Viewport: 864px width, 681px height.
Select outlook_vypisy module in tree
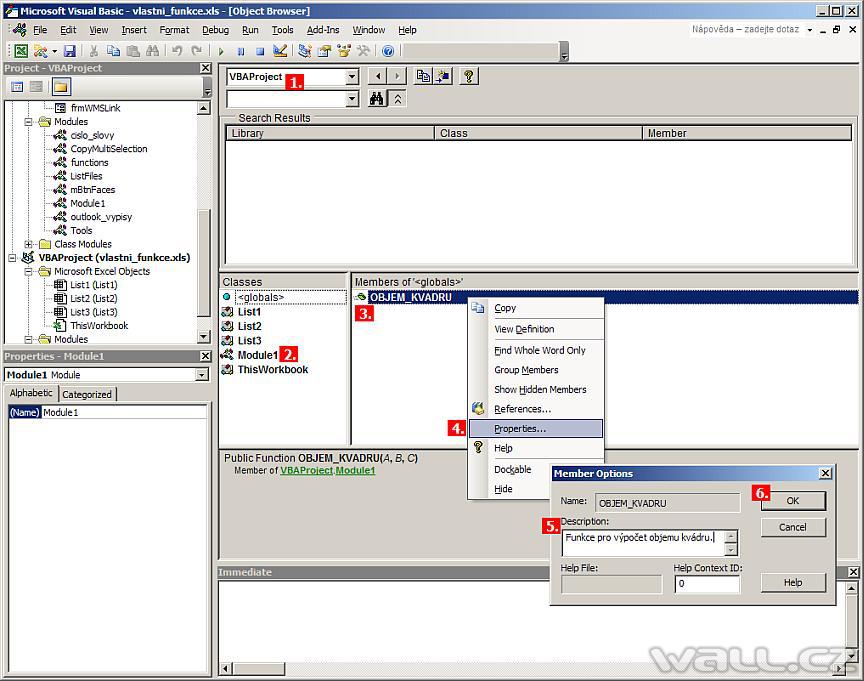tap(101, 217)
